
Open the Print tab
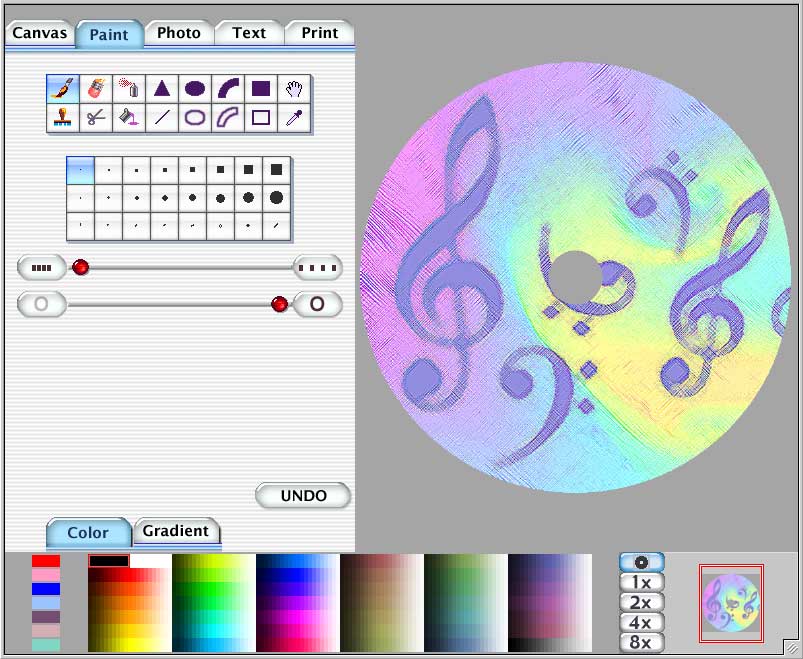coord(320,33)
